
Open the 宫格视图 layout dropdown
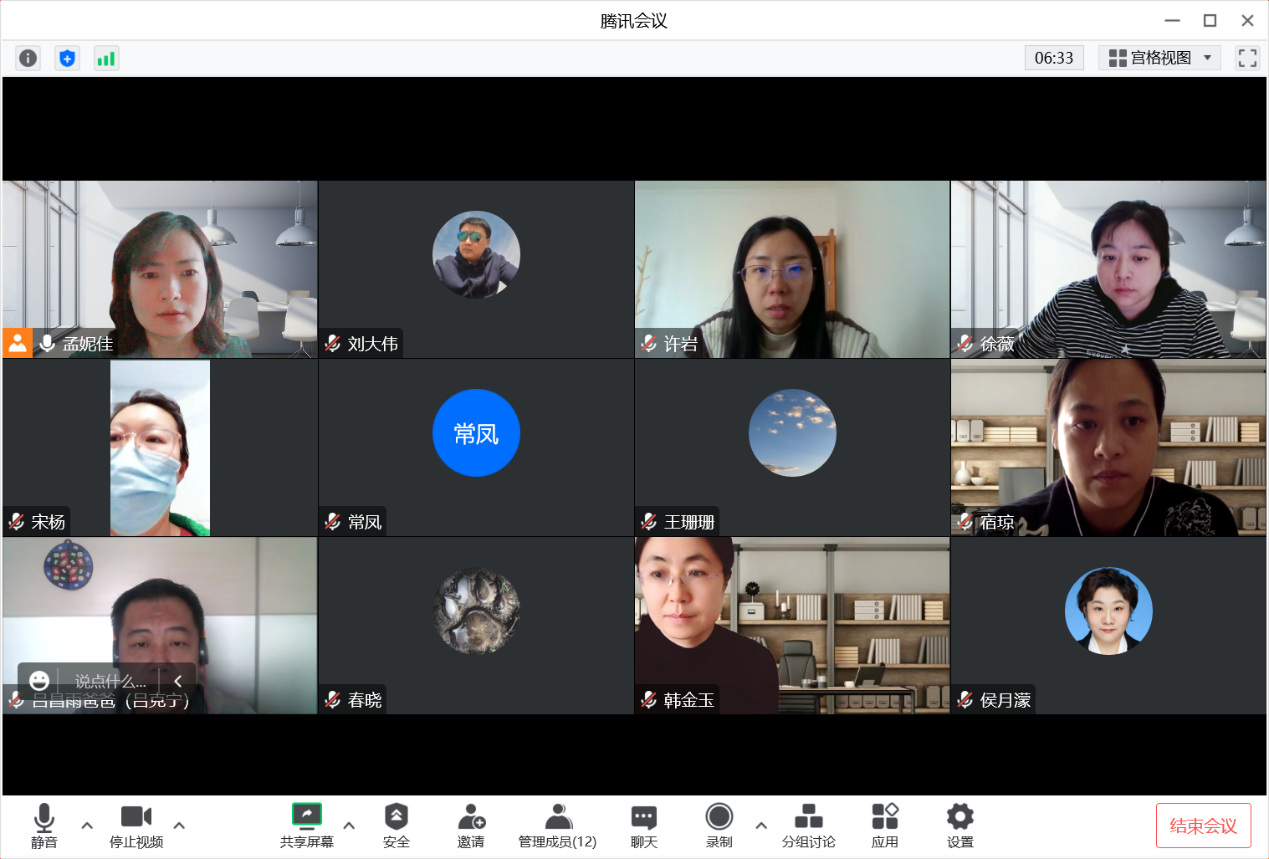[1160, 58]
